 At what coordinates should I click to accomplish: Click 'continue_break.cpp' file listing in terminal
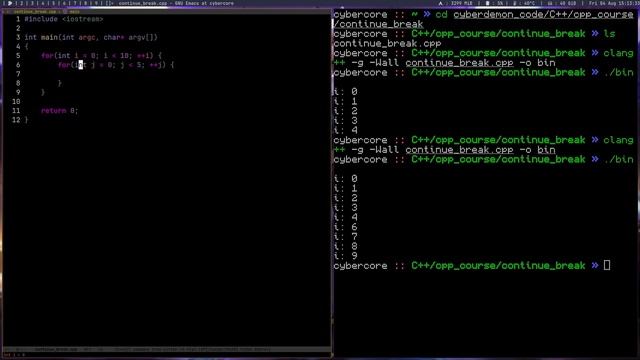(x=387, y=43)
